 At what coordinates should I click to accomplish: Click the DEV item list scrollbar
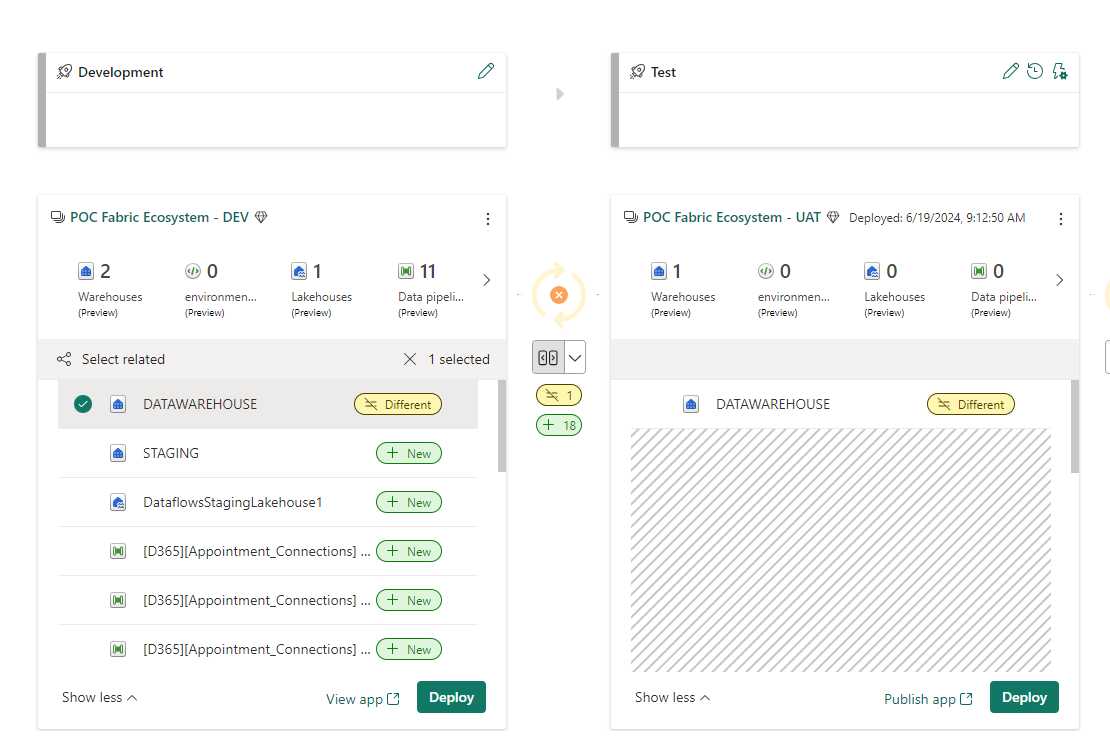pyautogui.click(x=502, y=425)
